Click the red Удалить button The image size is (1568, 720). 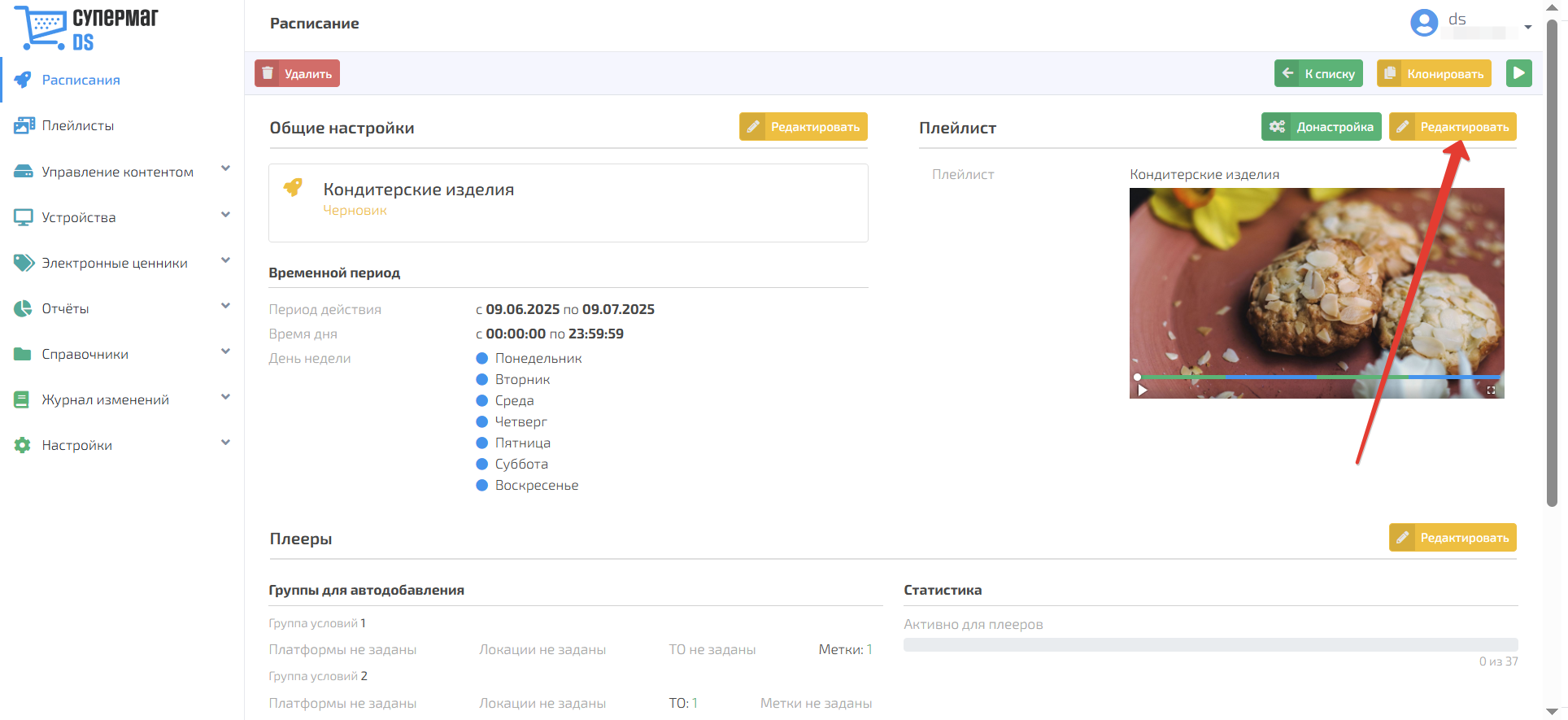coord(297,73)
